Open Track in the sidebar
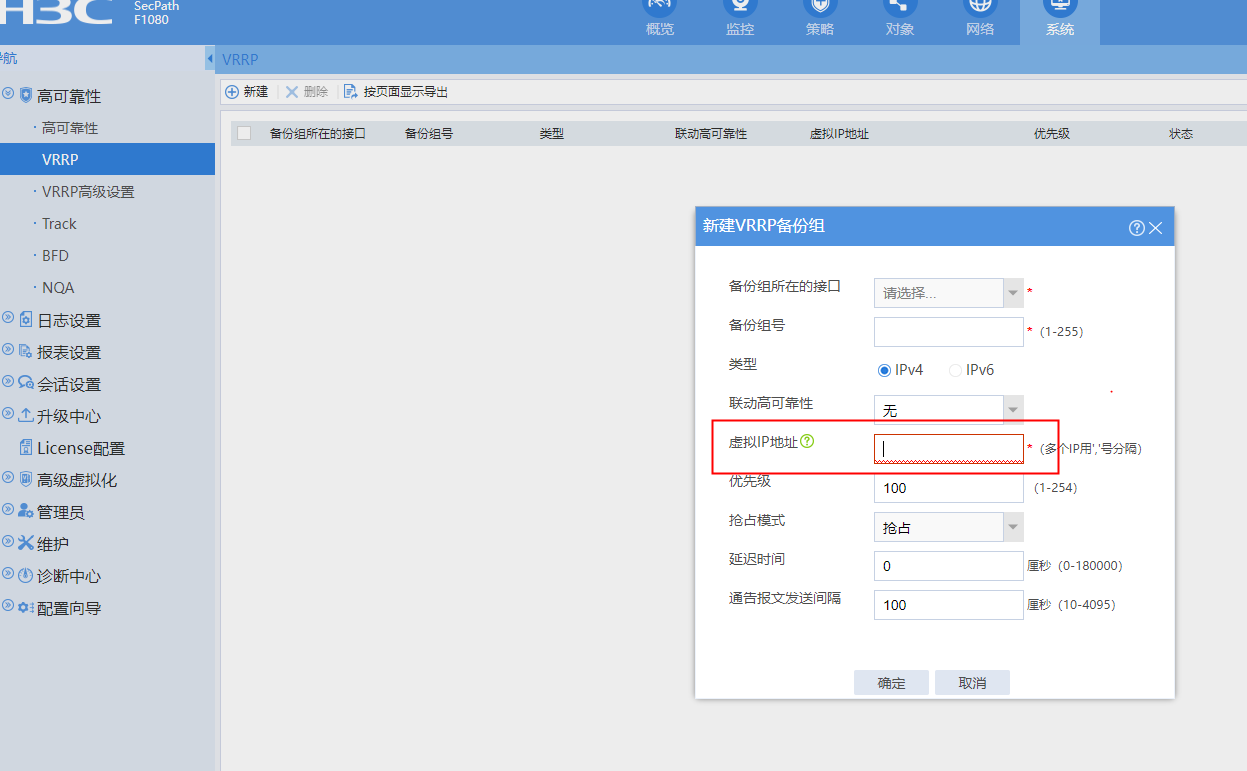 coord(59,224)
